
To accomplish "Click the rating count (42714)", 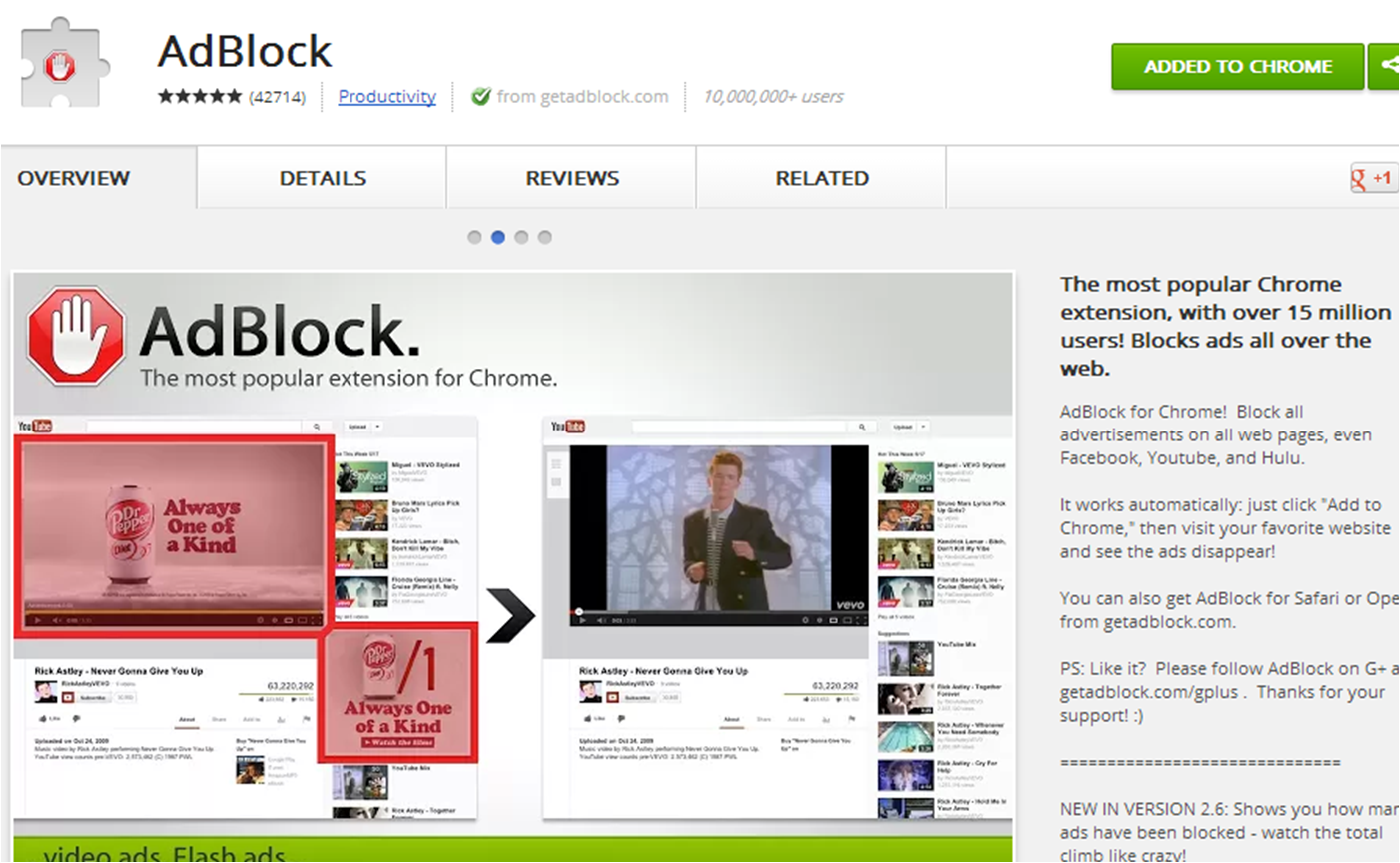I will [277, 97].
